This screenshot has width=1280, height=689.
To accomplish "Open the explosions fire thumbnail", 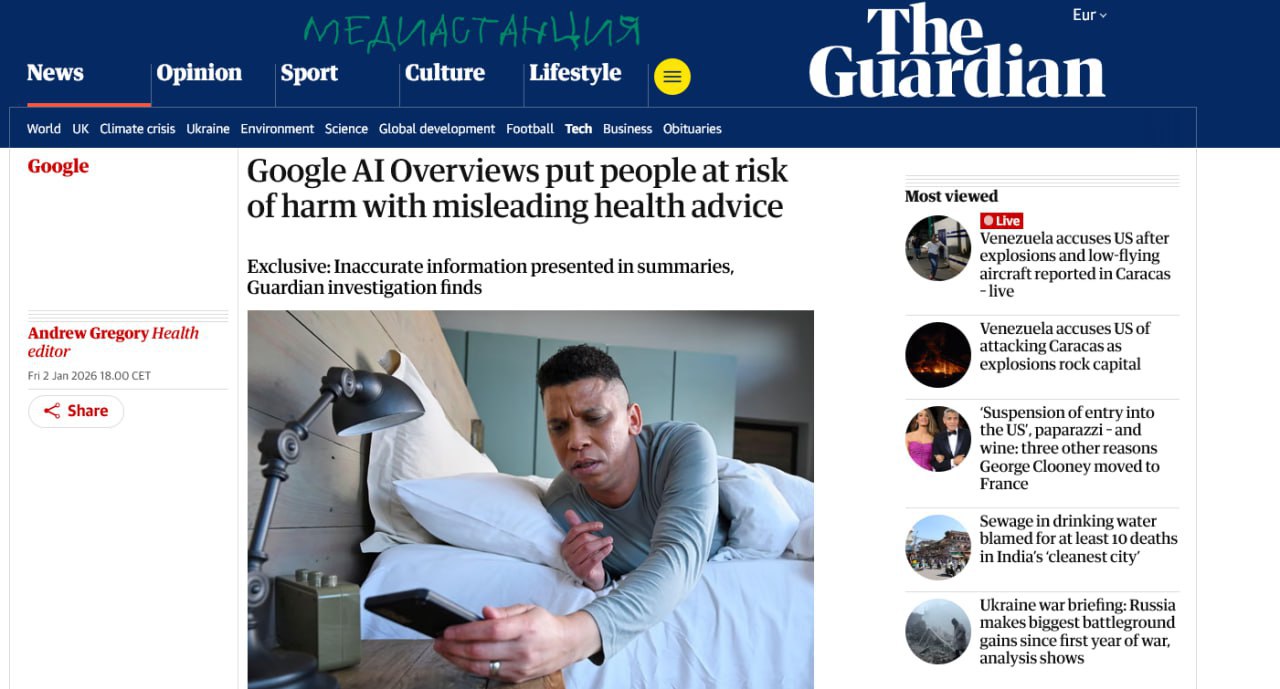I will (x=938, y=354).
